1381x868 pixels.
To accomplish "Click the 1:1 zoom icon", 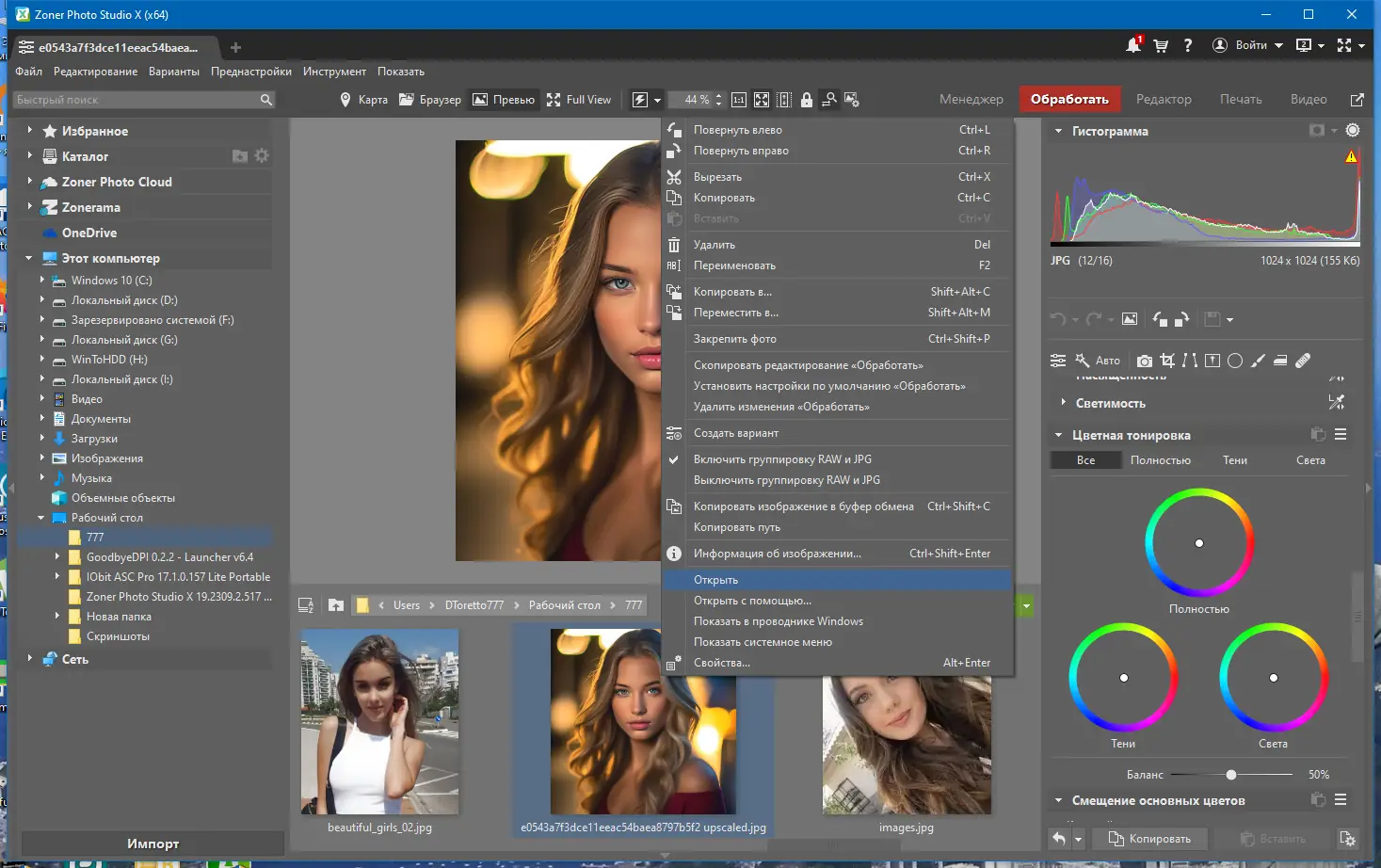I will tap(739, 100).
